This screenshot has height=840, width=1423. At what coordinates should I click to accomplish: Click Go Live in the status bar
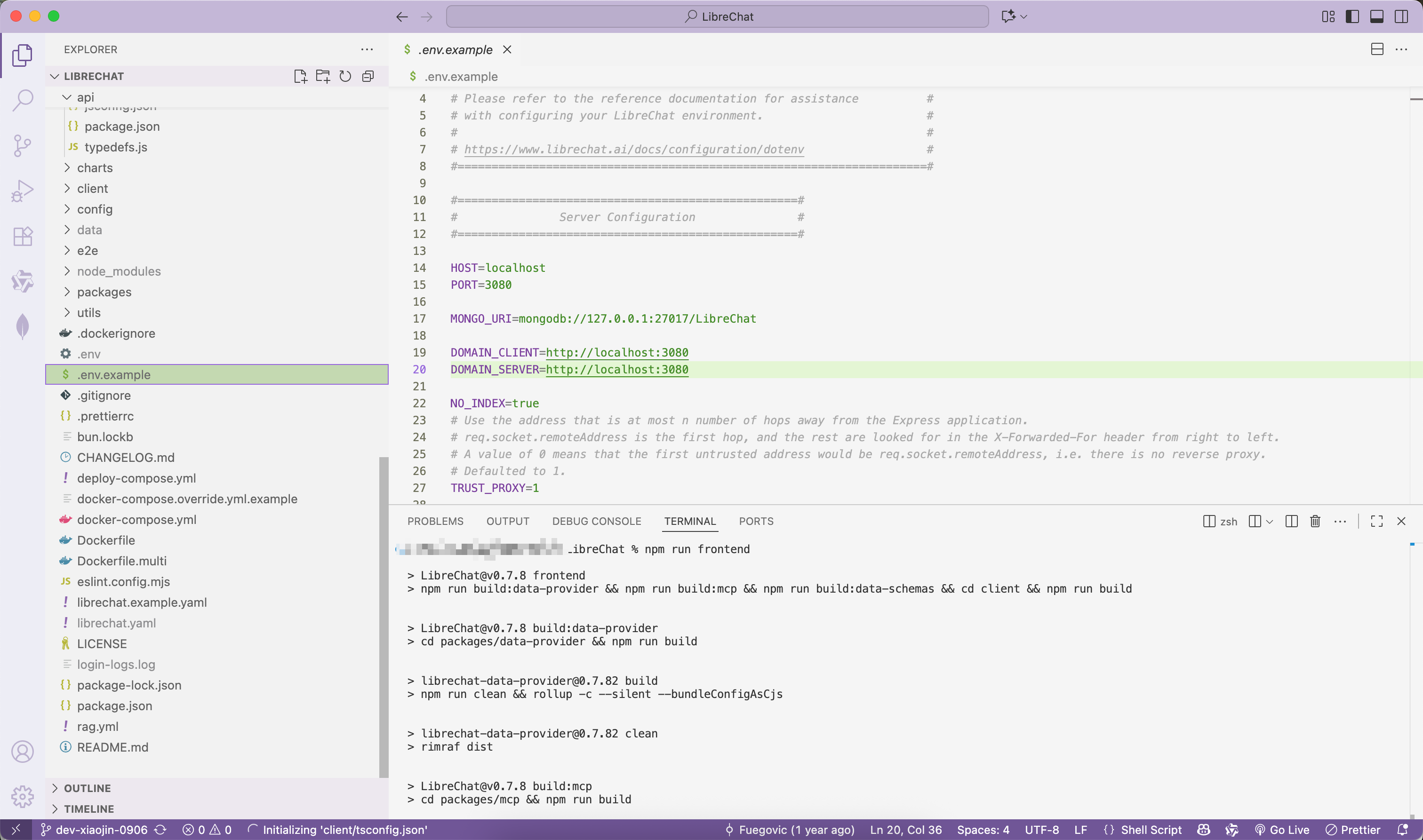point(1283,830)
